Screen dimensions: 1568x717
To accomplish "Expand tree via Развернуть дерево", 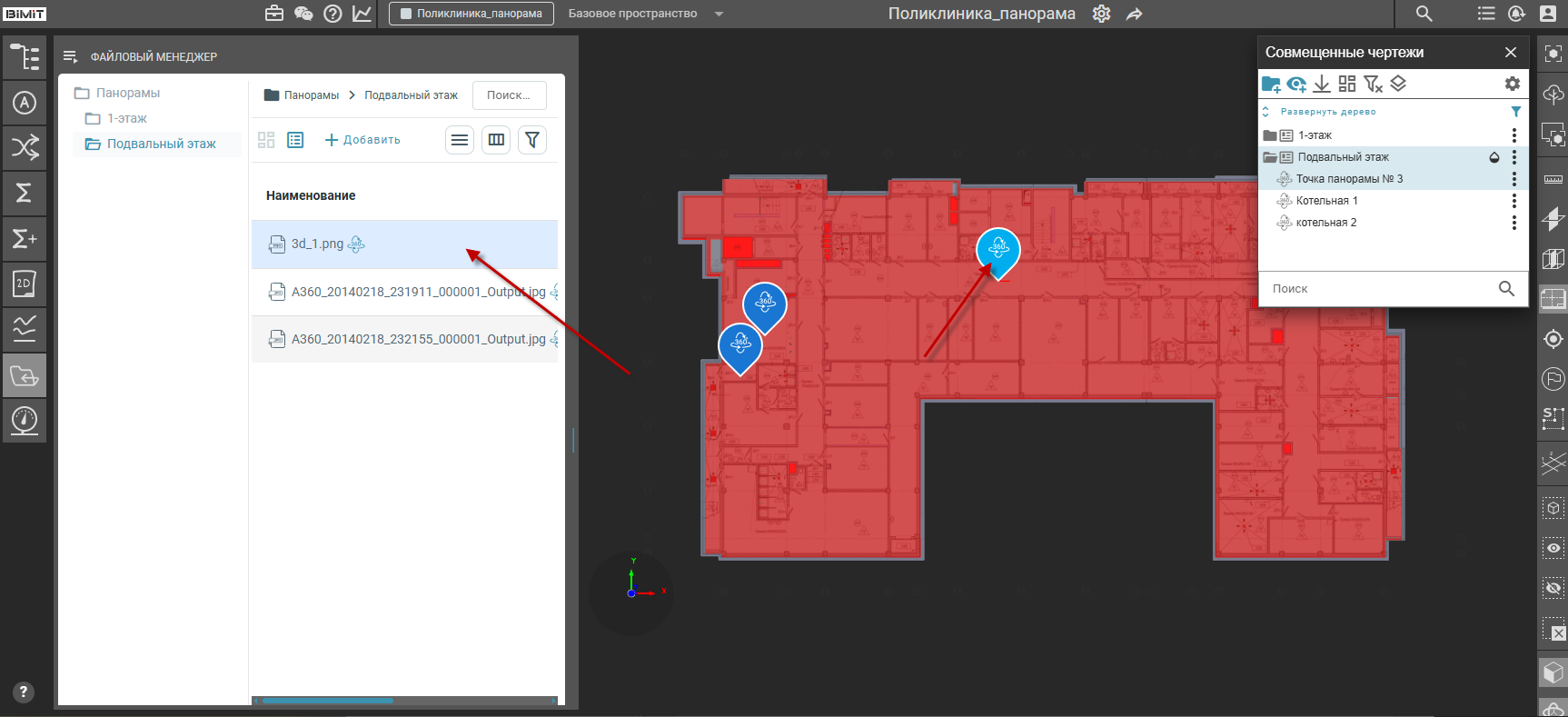I will coord(1328,112).
